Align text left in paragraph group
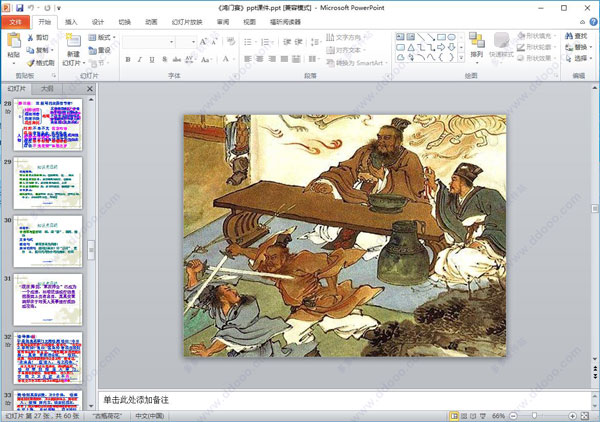600x422 pixels. 248,59
